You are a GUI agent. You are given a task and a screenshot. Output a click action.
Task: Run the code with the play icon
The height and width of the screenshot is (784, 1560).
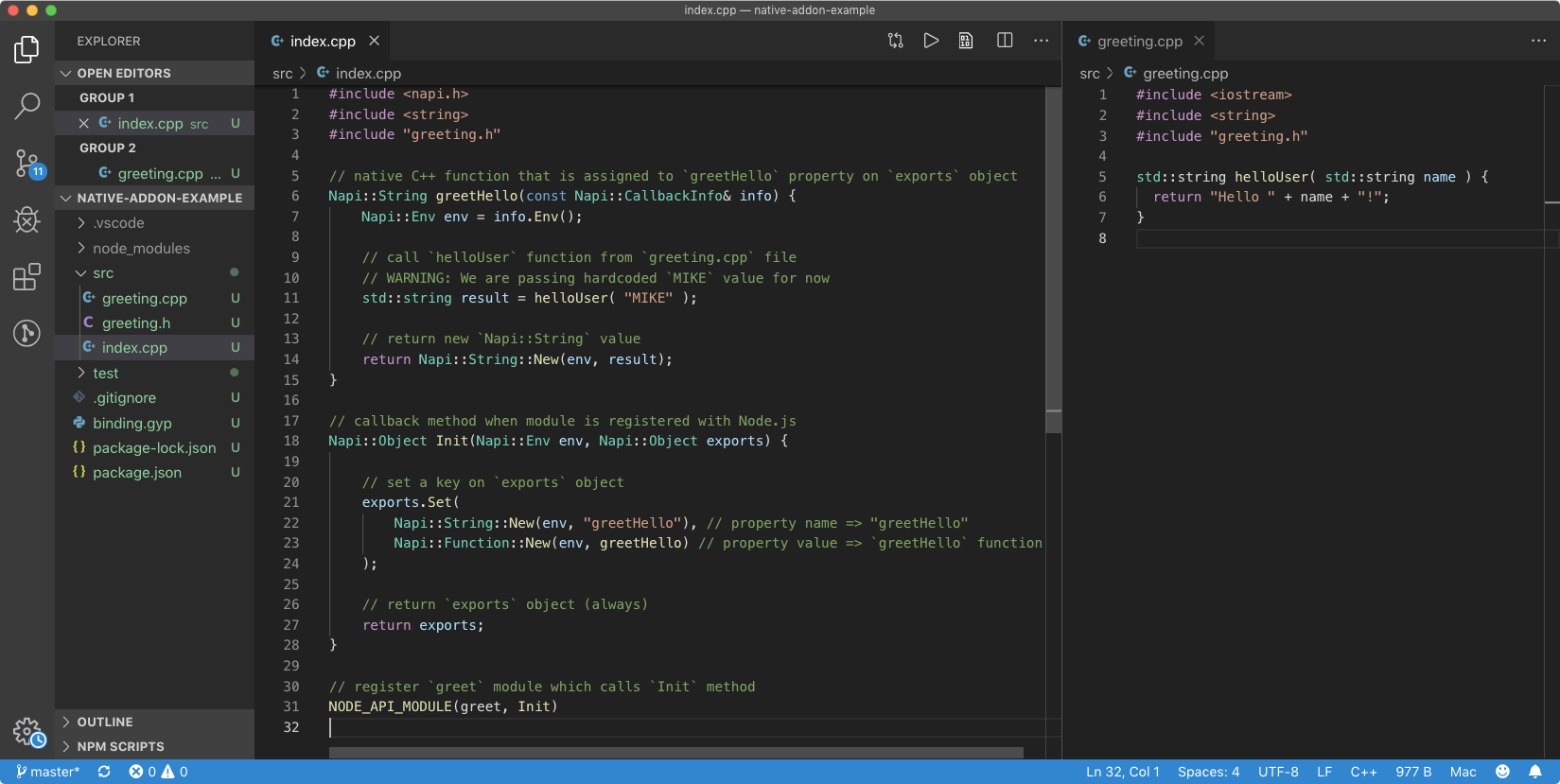coord(931,41)
